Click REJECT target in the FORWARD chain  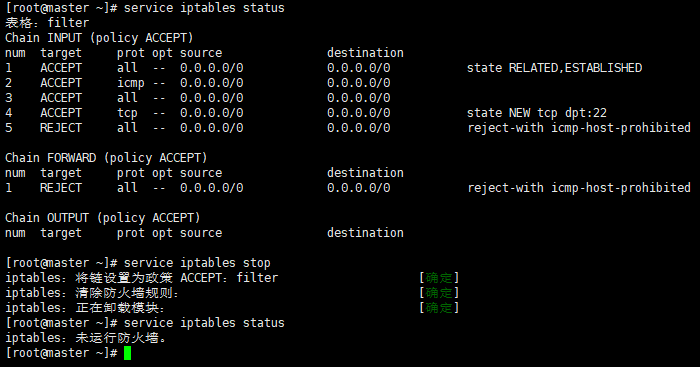61,188
